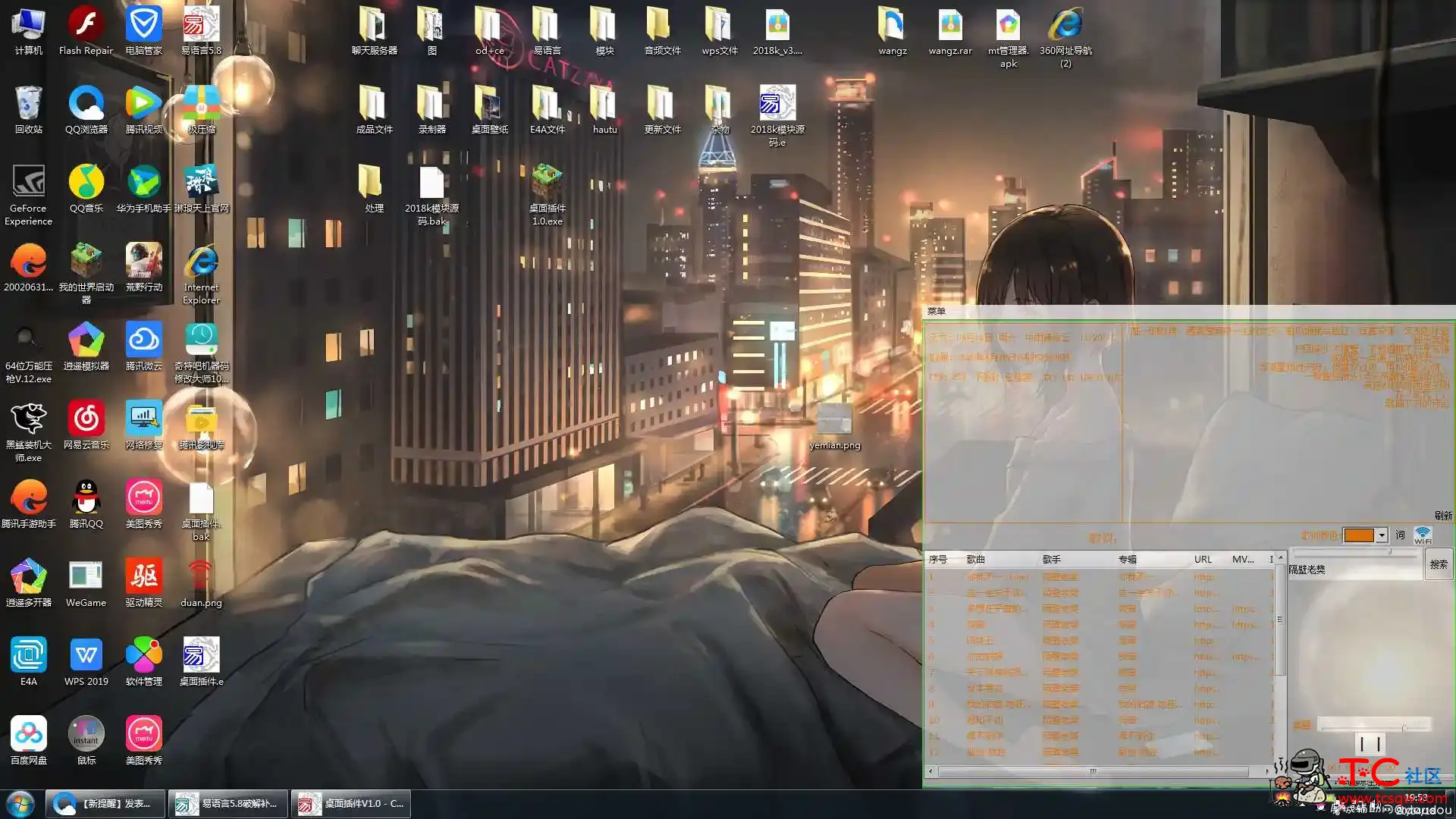Select 歌曲 column header in playlist
1456x819 pixels.
976,559
